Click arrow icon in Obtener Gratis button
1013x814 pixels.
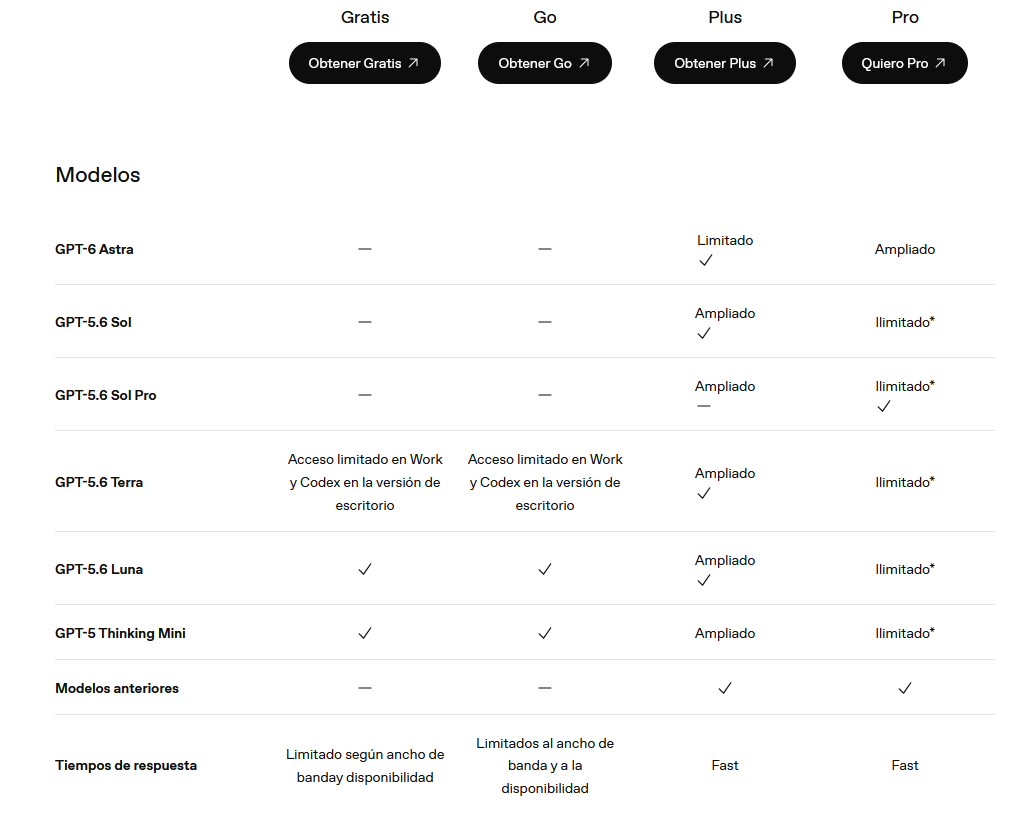click(x=413, y=63)
